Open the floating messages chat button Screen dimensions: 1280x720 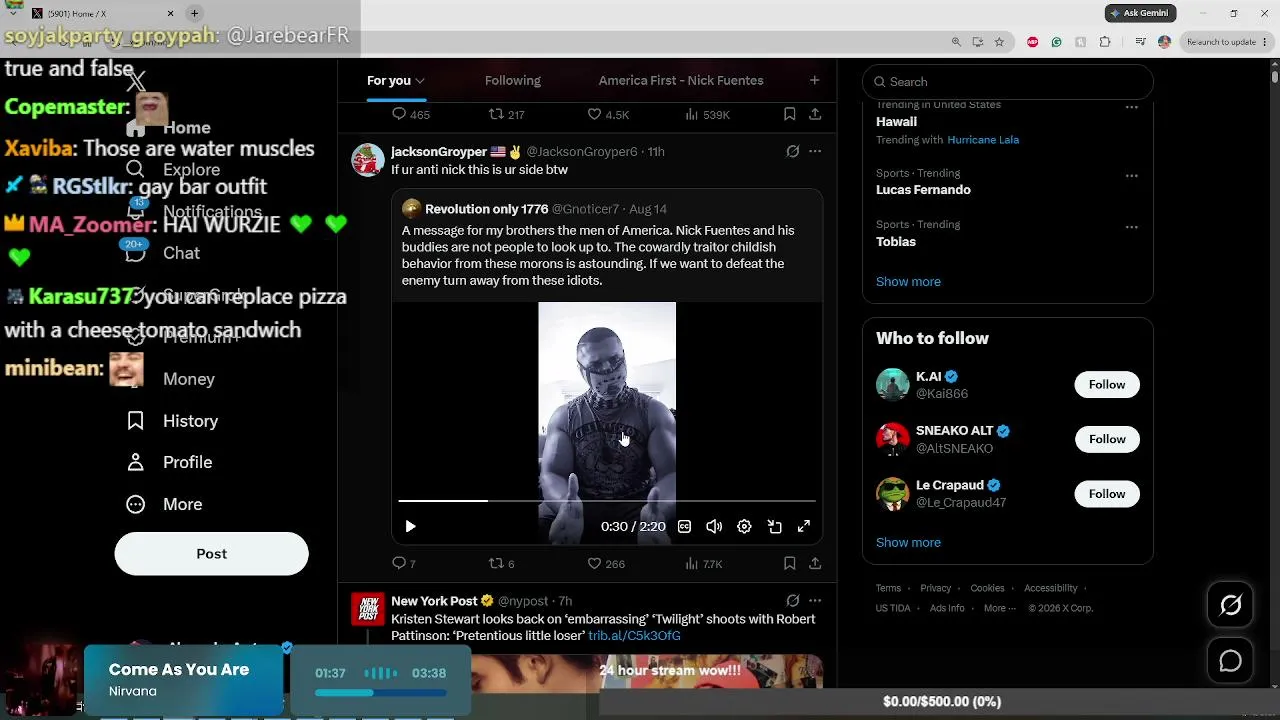point(1230,661)
